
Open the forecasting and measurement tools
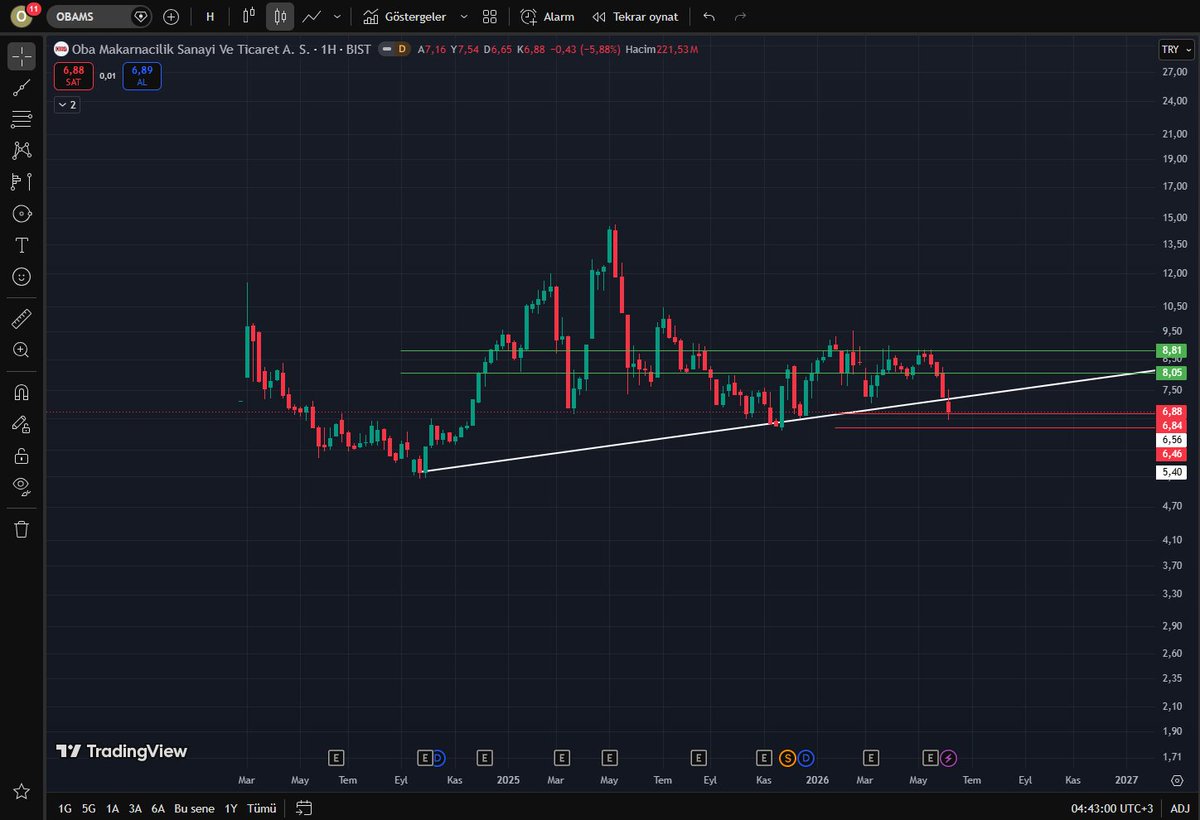click(x=21, y=182)
